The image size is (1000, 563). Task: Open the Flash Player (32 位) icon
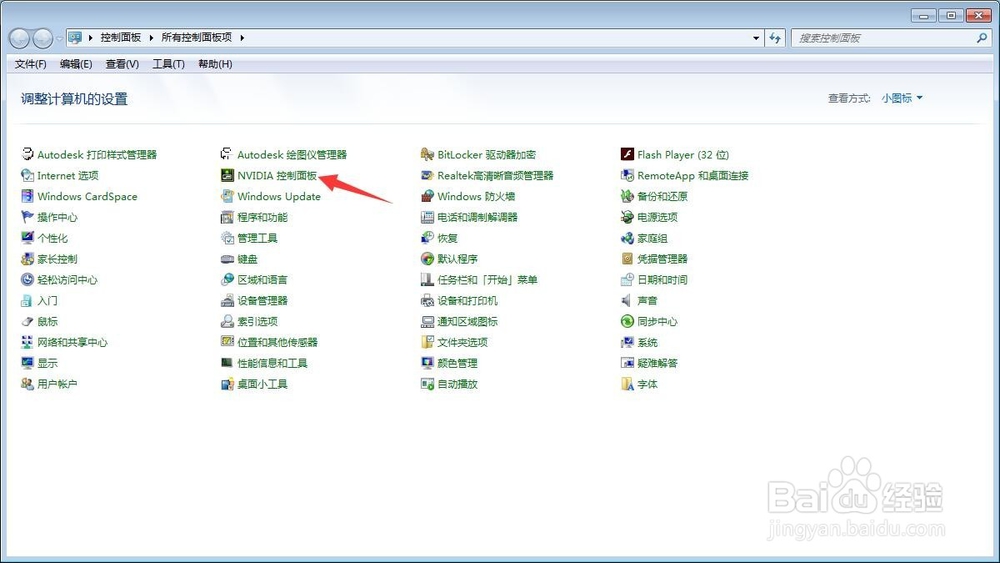tap(627, 154)
